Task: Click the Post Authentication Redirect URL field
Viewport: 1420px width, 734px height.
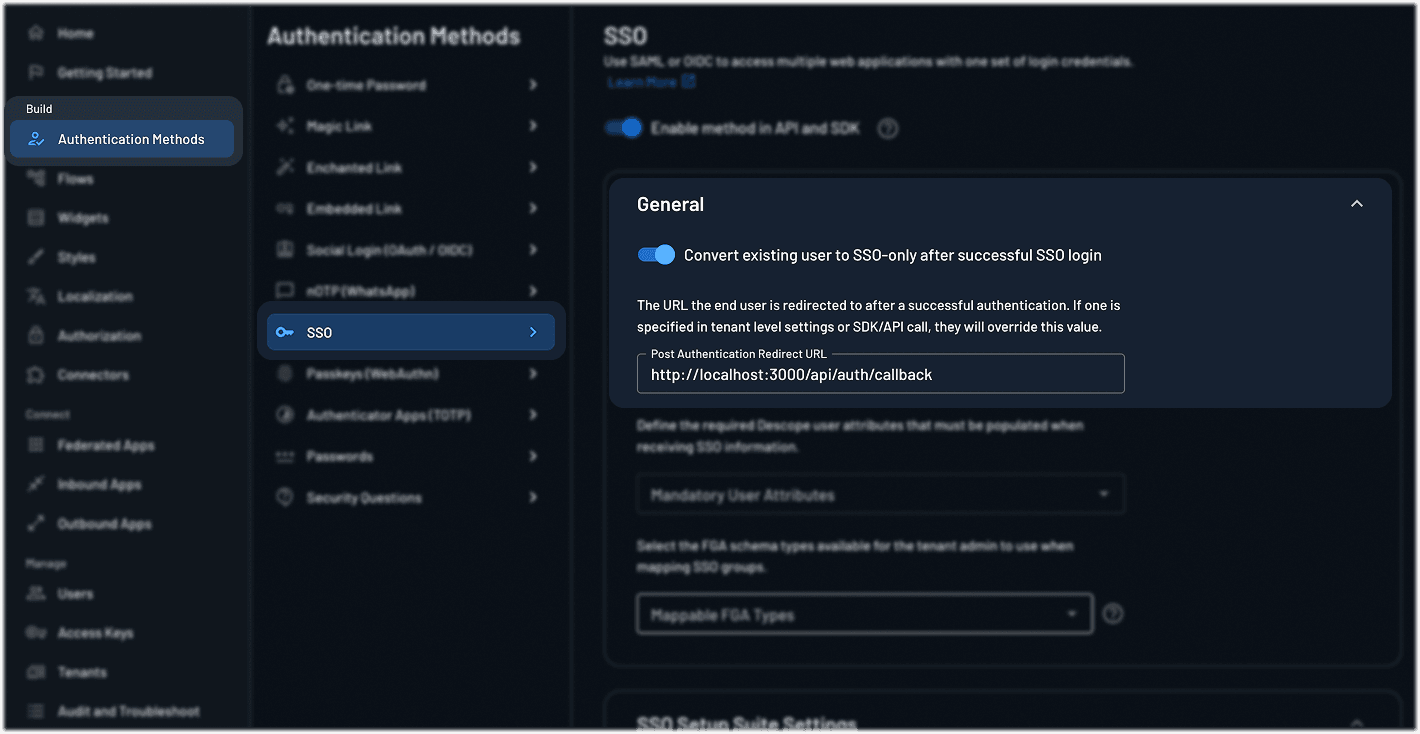Action: tap(880, 374)
